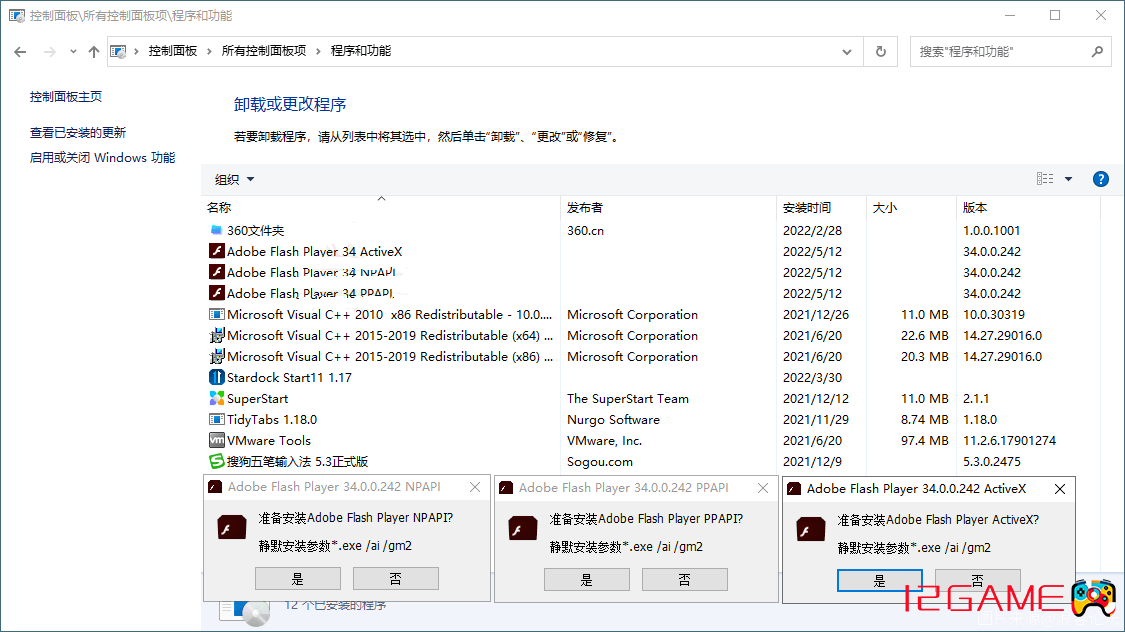Image resolution: width=1125 pixels, height=632 pixels.
Task: Click the Sogou.com publisher cell
Action: pos(600,461)
